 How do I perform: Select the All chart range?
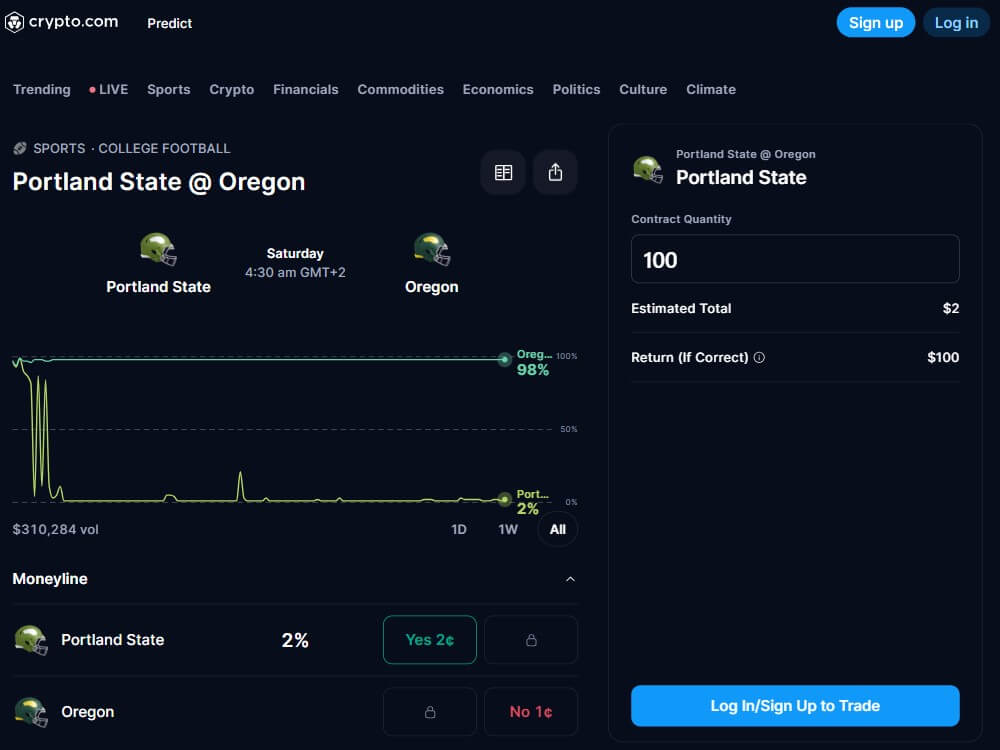tap(557, 529)
